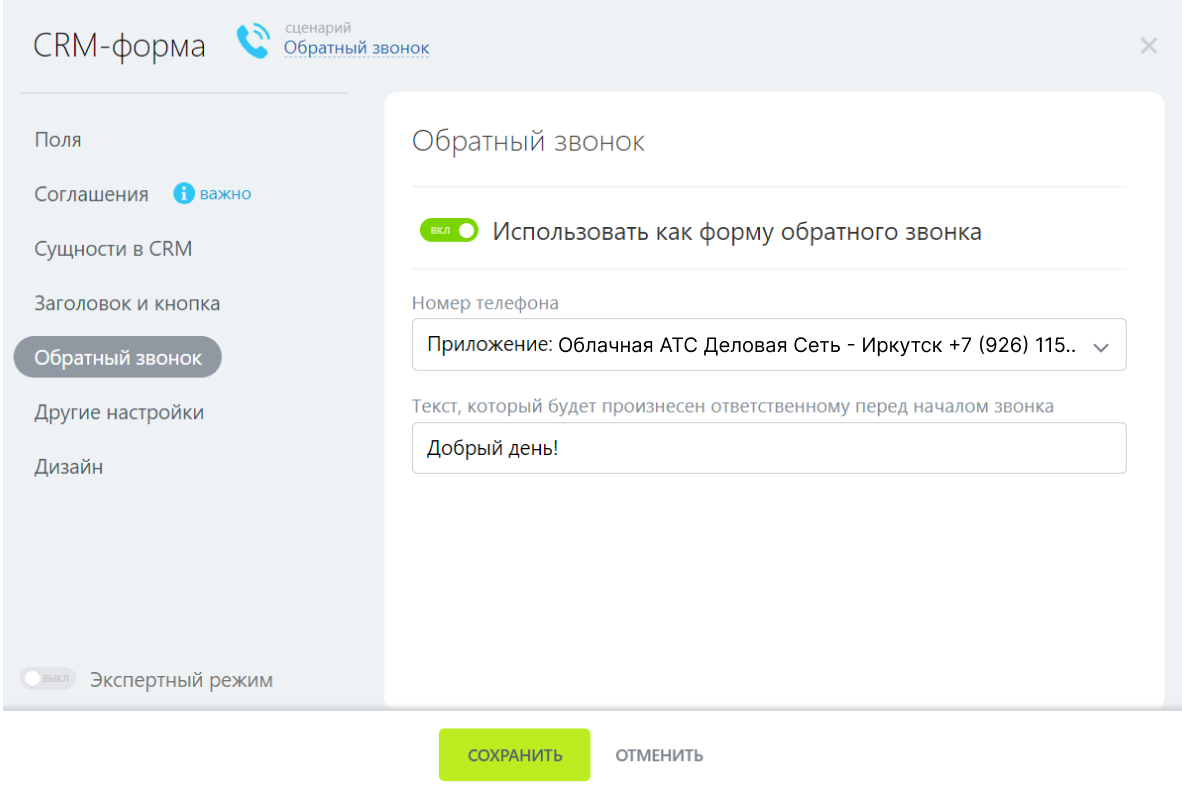This screenshot has width=1182, height=792.
Task: Click the 'Отменить' button
Action: coord(659,755)
